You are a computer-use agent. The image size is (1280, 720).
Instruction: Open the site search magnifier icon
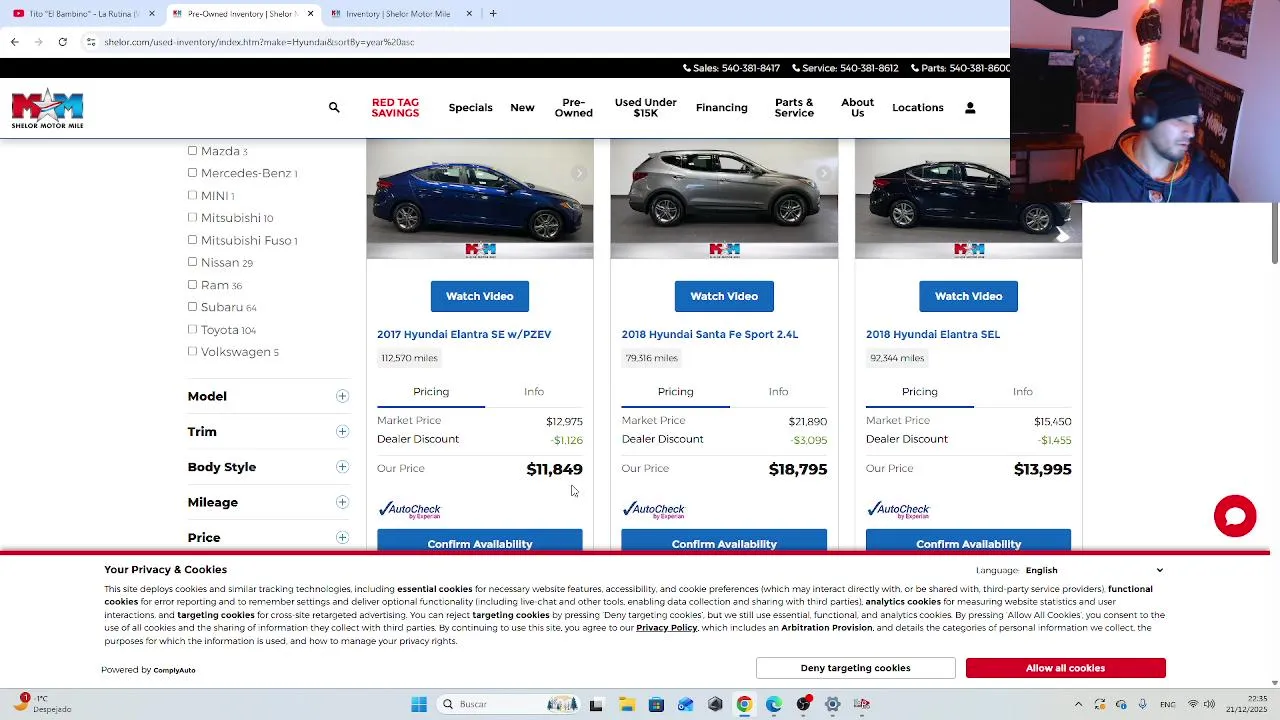[334, 107]
